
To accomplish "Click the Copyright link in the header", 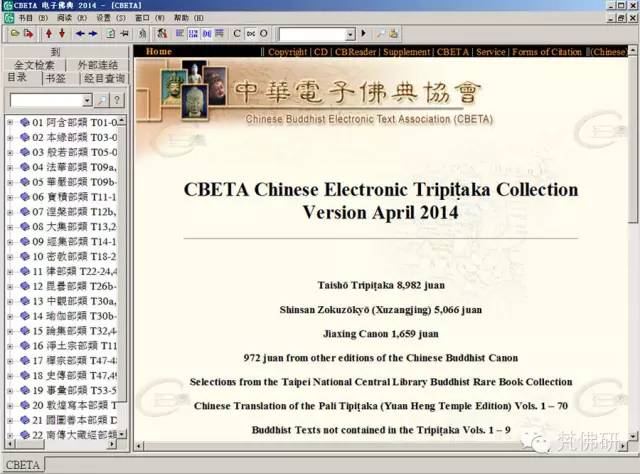I will pyautogui.click(x=287, y=51).
